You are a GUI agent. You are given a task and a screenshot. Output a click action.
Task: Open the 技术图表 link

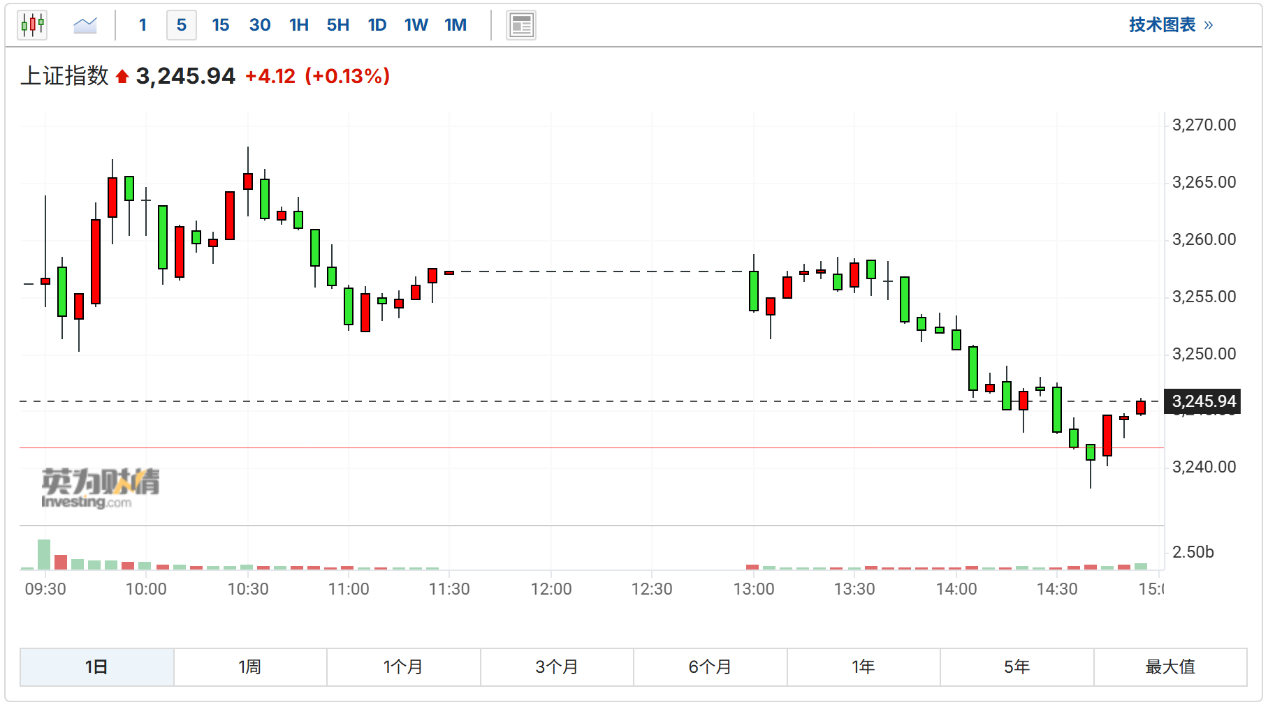(x=1171, y=25)
